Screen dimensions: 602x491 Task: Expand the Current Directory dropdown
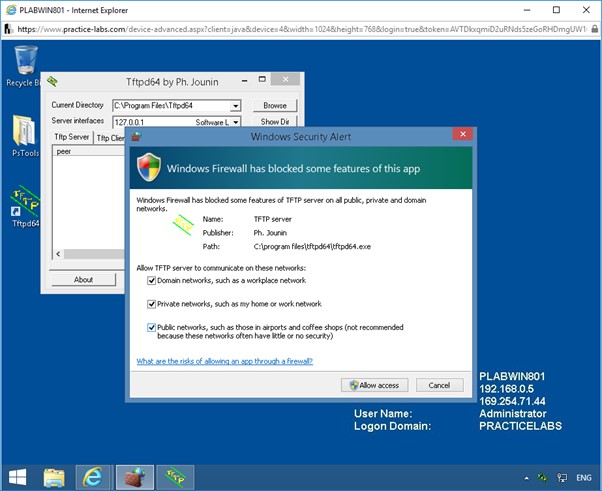click(x=235, y=106)
